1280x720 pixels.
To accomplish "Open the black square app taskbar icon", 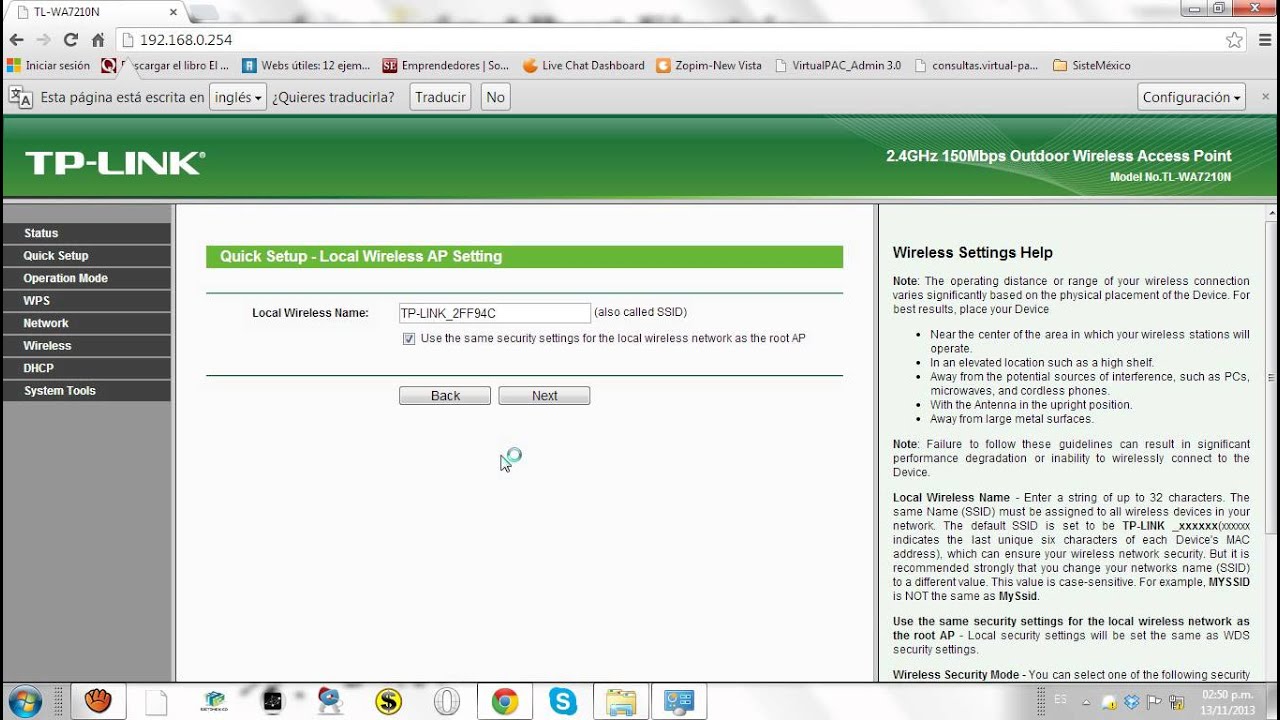I will coord(272,702).
